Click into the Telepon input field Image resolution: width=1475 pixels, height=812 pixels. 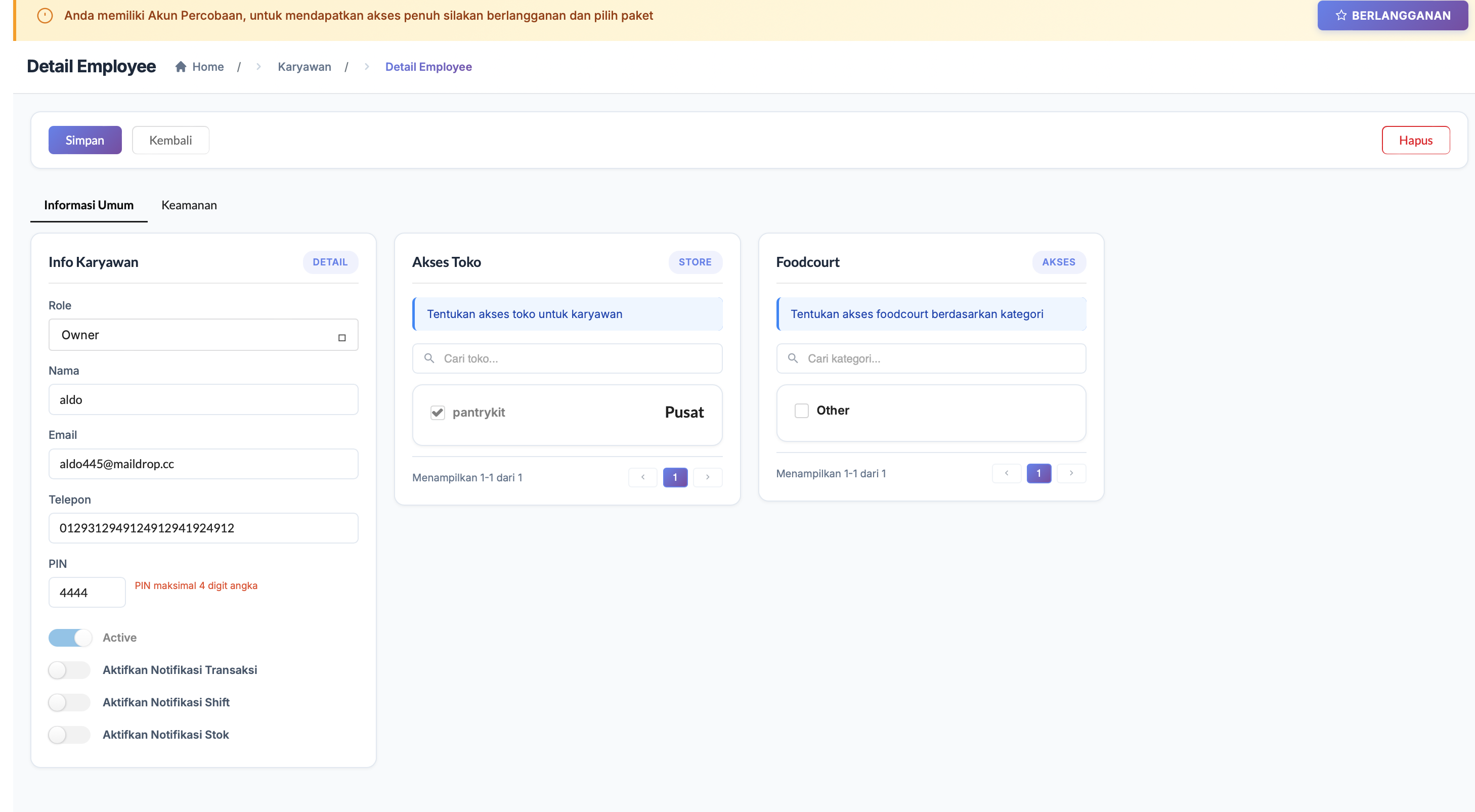[203, 528]
